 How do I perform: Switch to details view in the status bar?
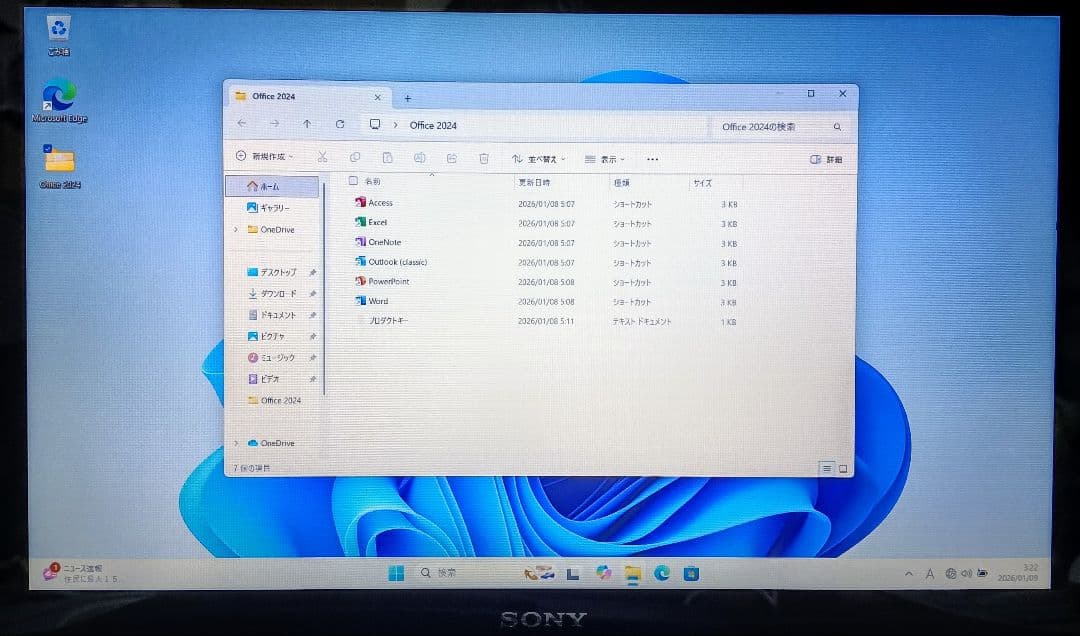826,468
